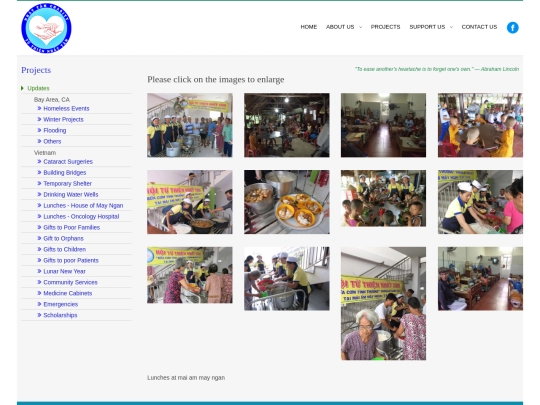This screenshot has height=405, width=540.
Task: Open the Projects menu item
Action: pyautogui.click(x=385, y=27)
